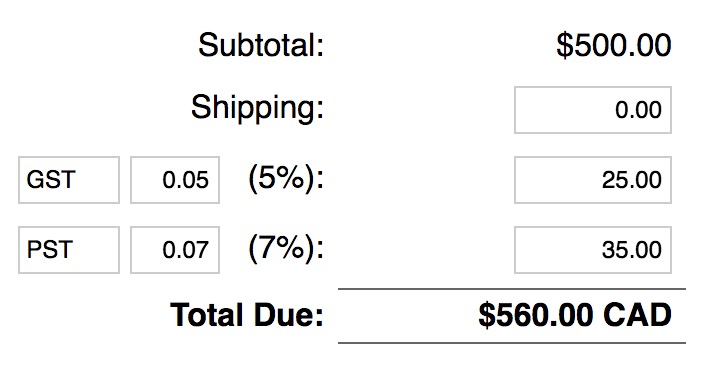Click the Subtotal label
The width and height of the screenshot is (706, 382).
(261, 45)
